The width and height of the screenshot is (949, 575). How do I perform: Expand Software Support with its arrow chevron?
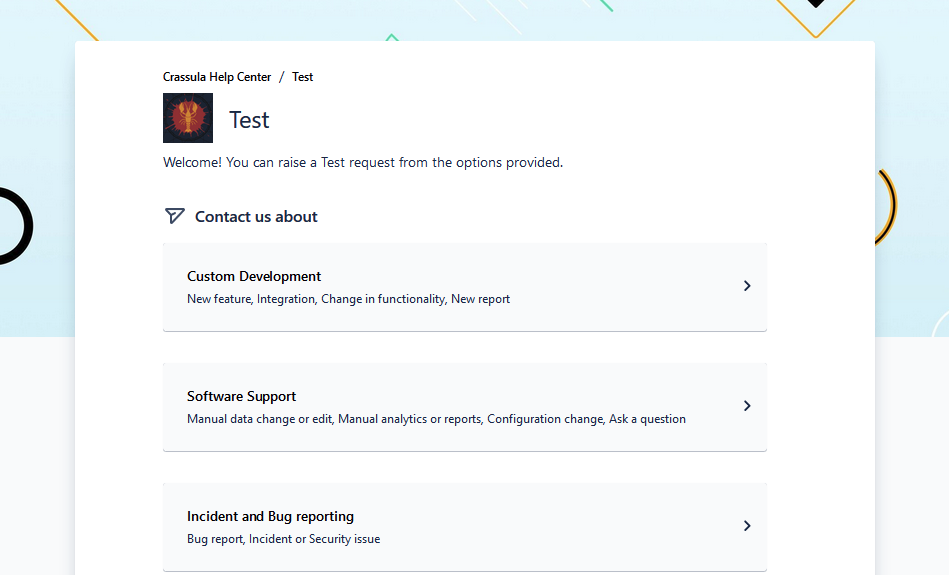[x=746, y=406]
